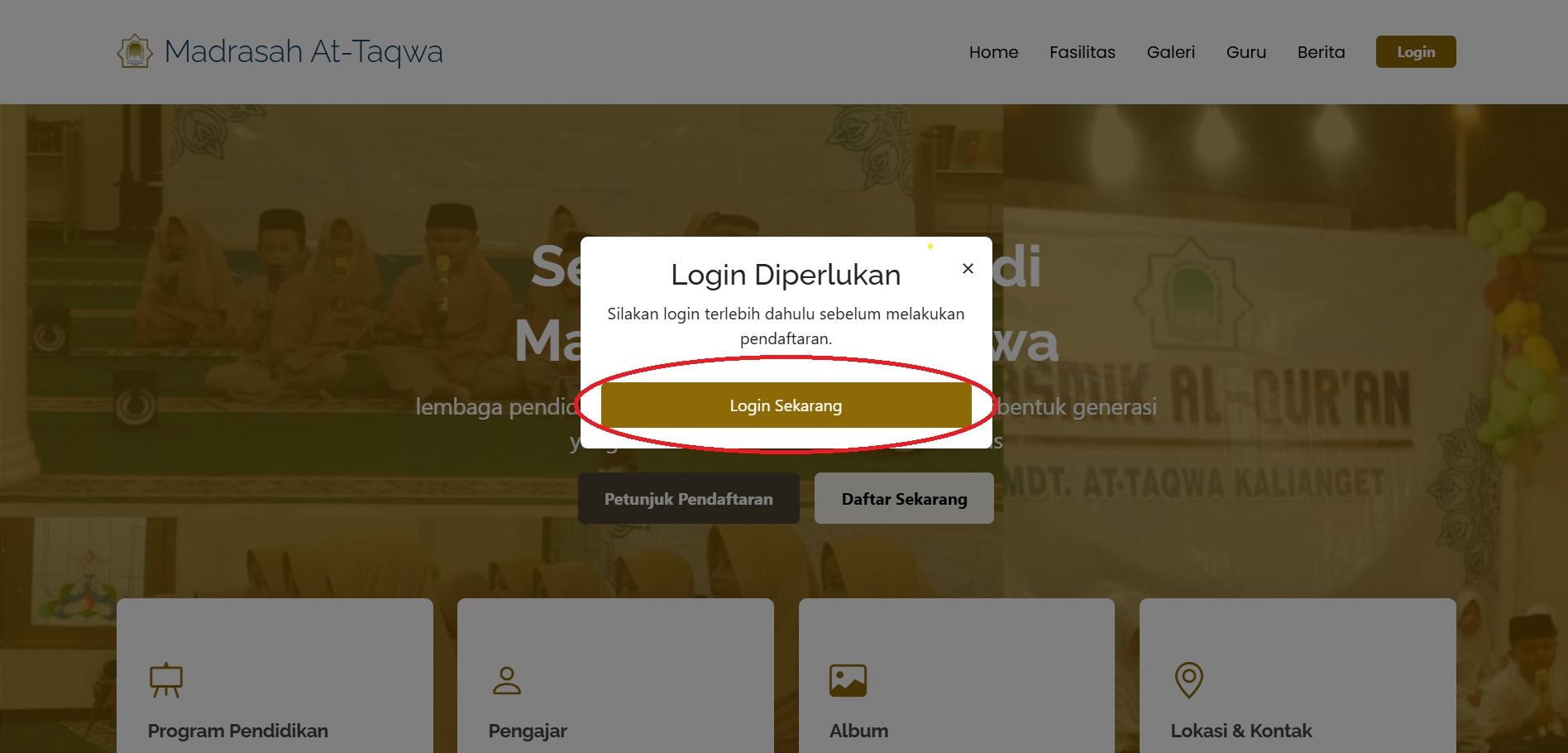1568x753 pixels.
Task: Select the Pengajar card heading
Action: (528, 731)
